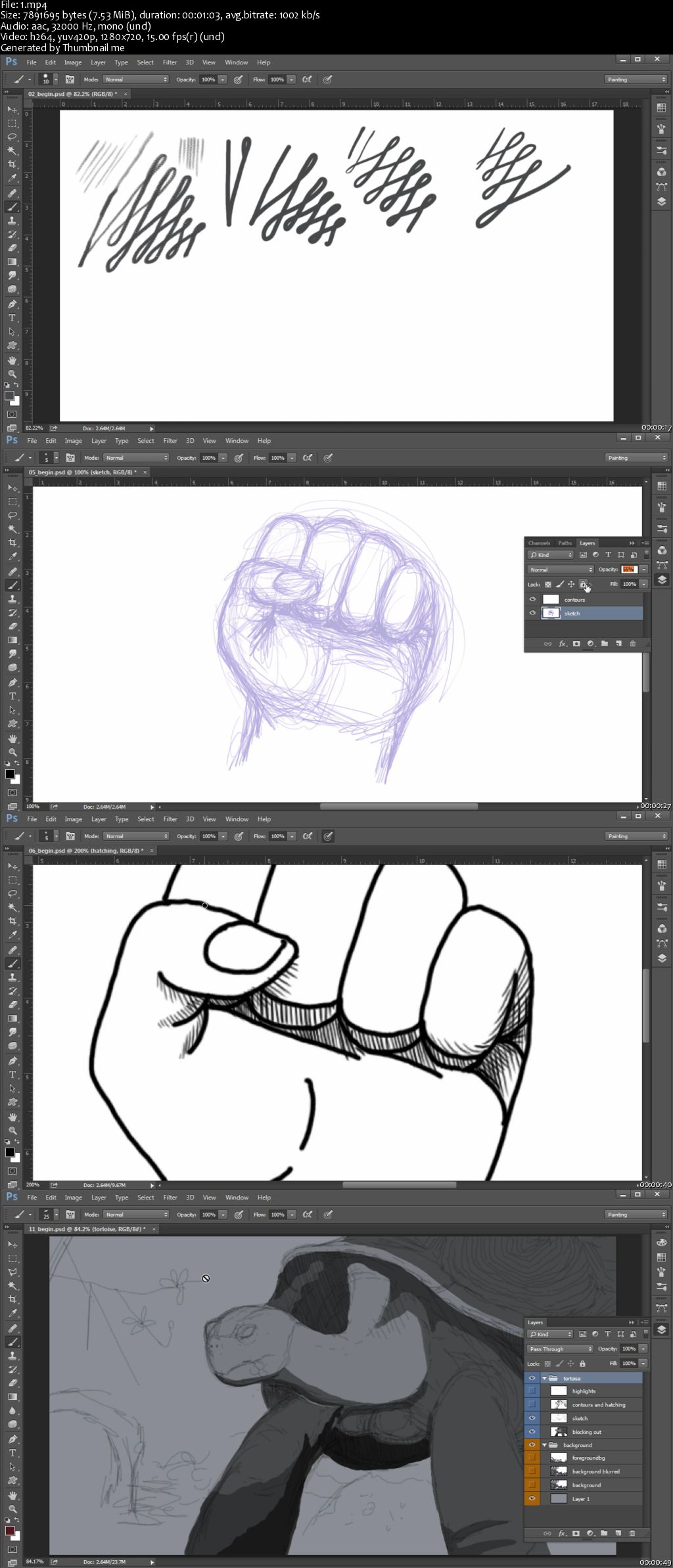Add a layer style (fx) in the 05_begin.psd Layers panel
The width and height of the screenshot is (673, 1568).
563,644
